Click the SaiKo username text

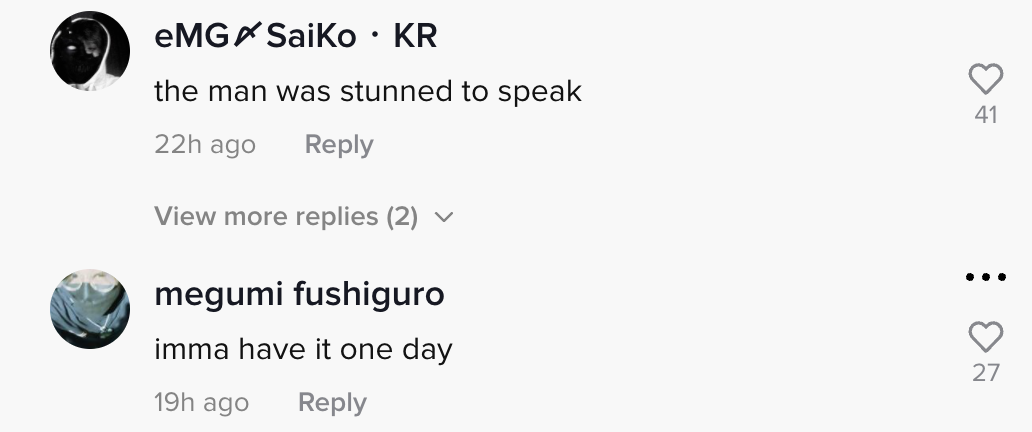pyautogui.click(x=311, y=37)
